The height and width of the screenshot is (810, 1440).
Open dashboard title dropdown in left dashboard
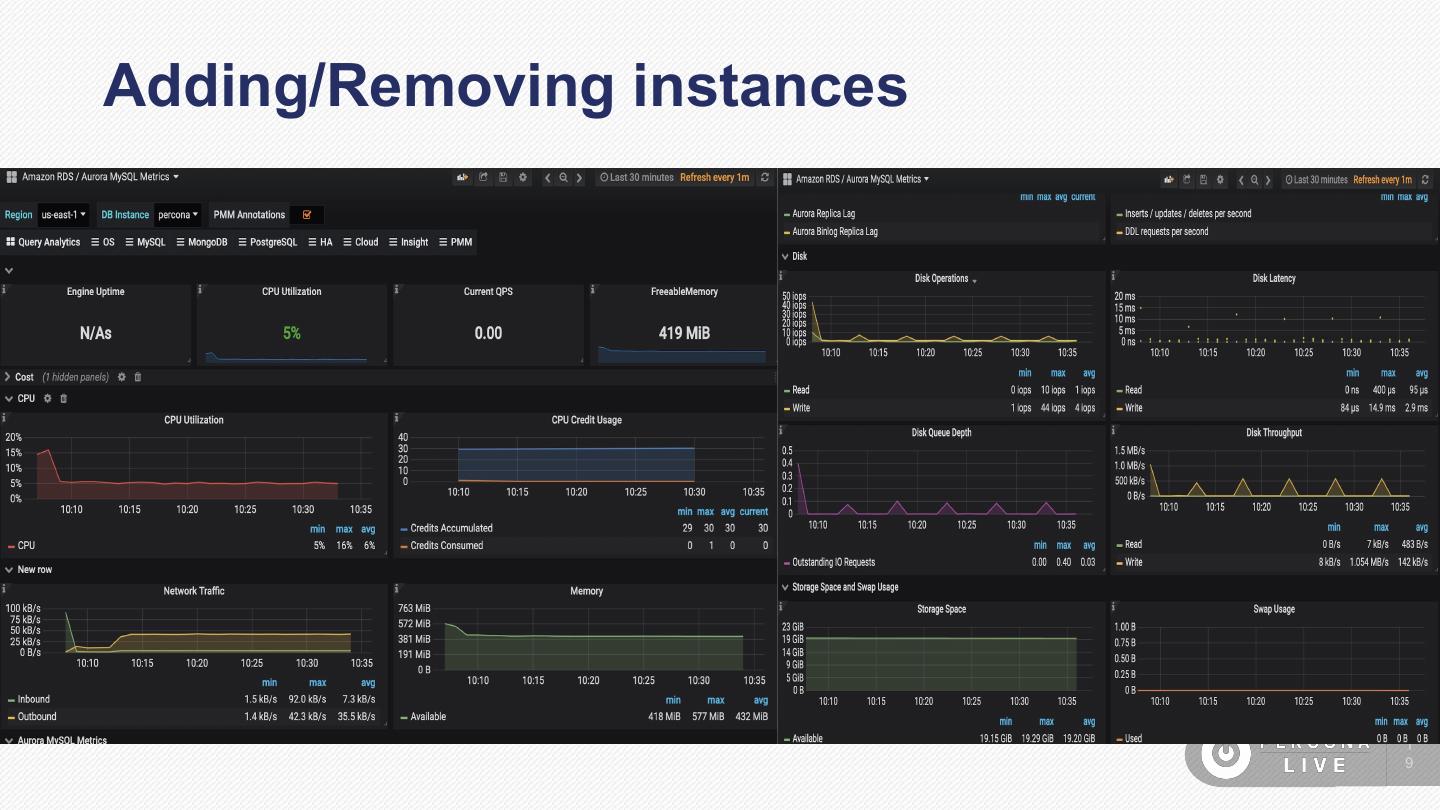coord(100,177)
